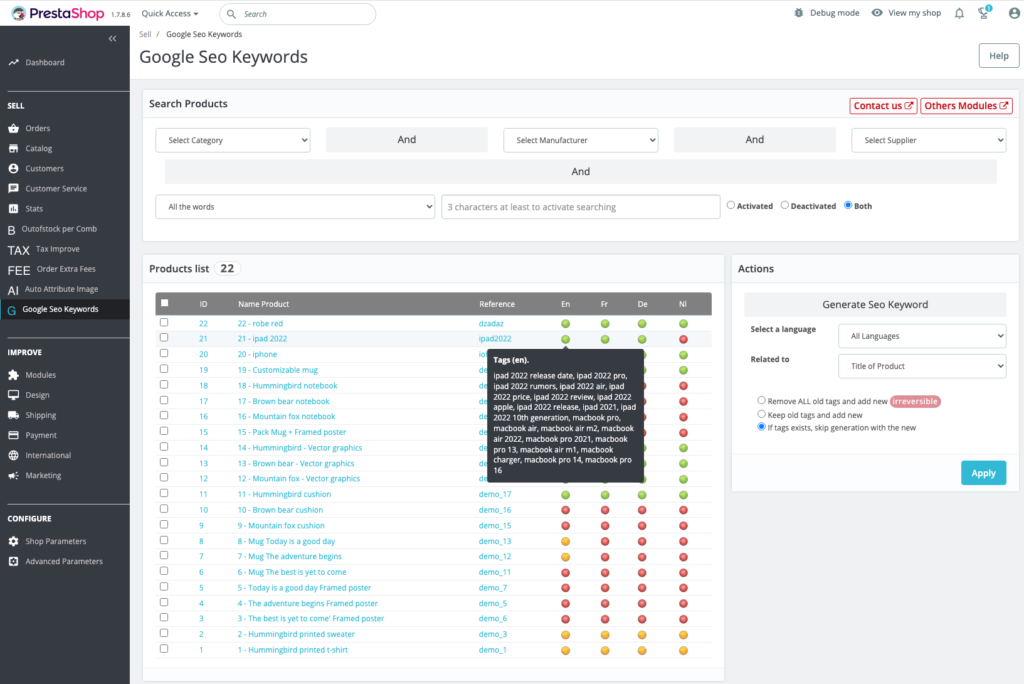1024x684 pixels.
Task: Click the trophy icon in header
Action: coord(984,12)
